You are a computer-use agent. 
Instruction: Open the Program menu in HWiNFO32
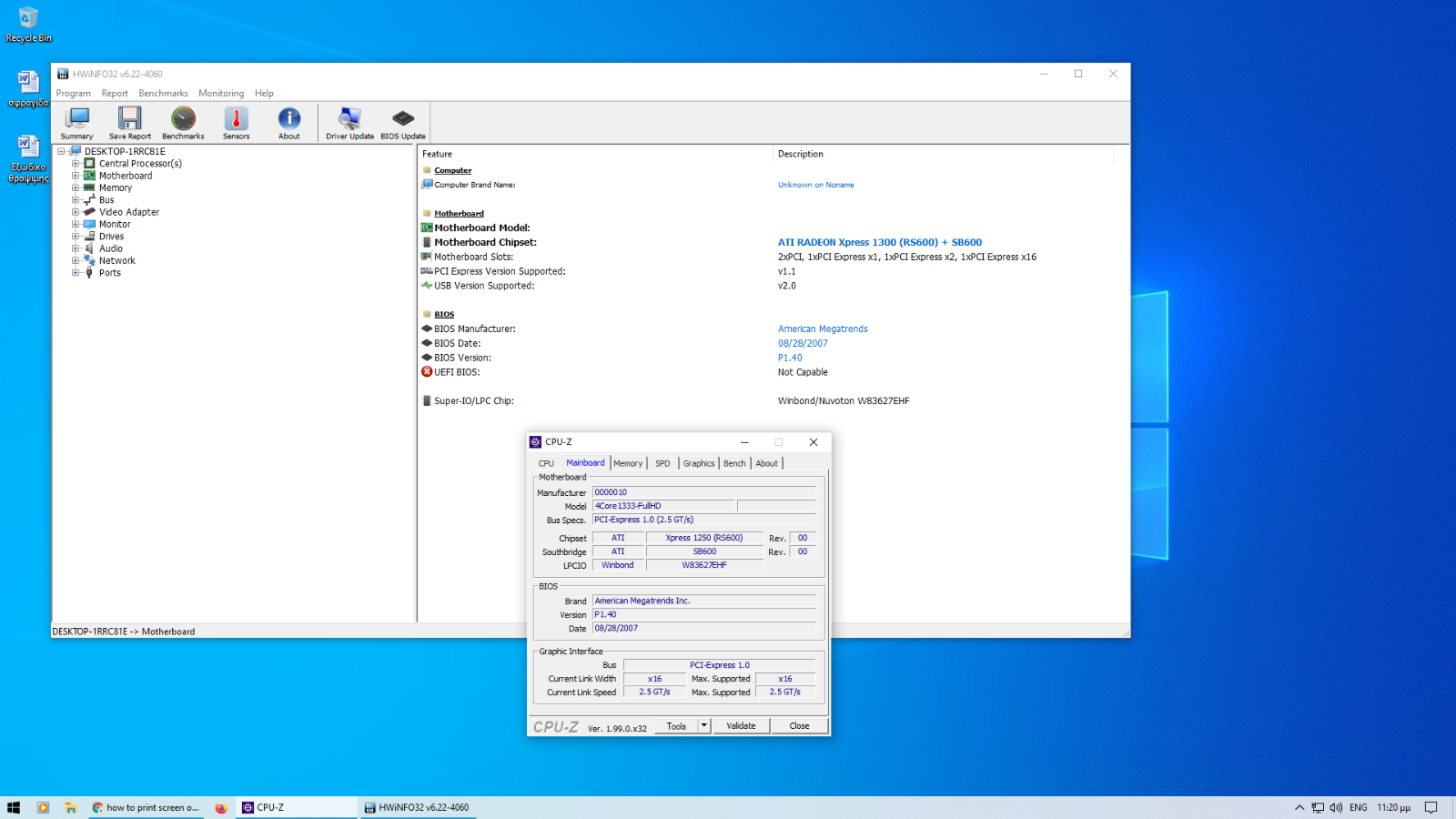click(x=74, y=93)
